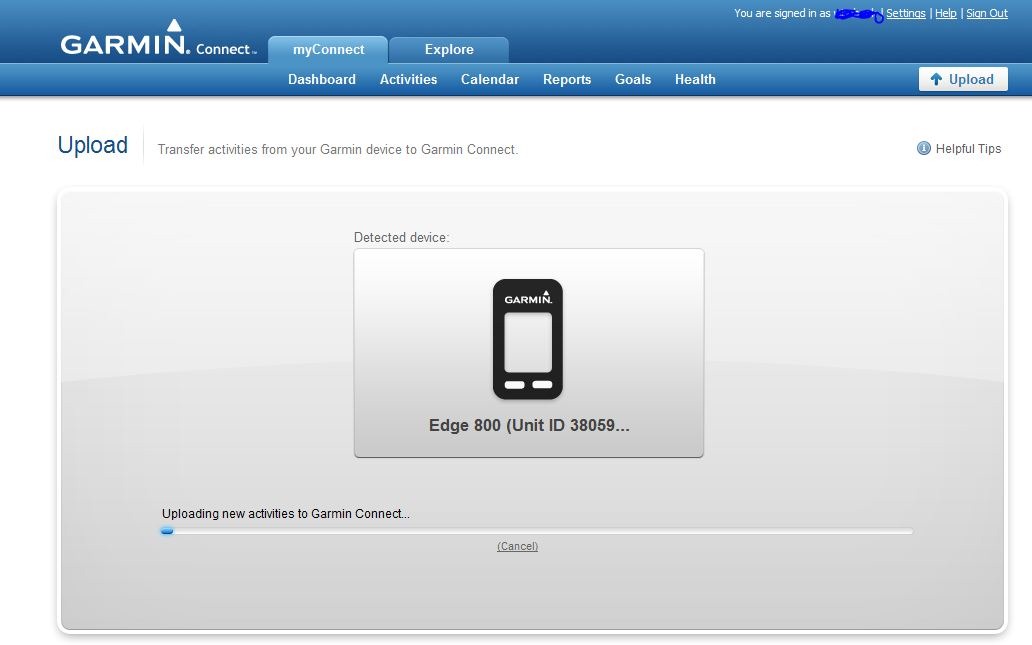Select the Edge 800 device icon
The width and height of the screenshot is (1032, 645).
tap(528, 339)
